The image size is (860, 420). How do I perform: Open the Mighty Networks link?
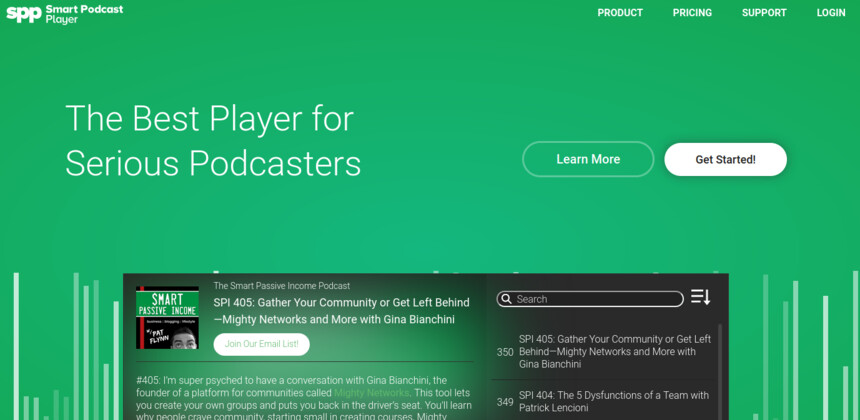pyautogui.click(x=371, y=393)
